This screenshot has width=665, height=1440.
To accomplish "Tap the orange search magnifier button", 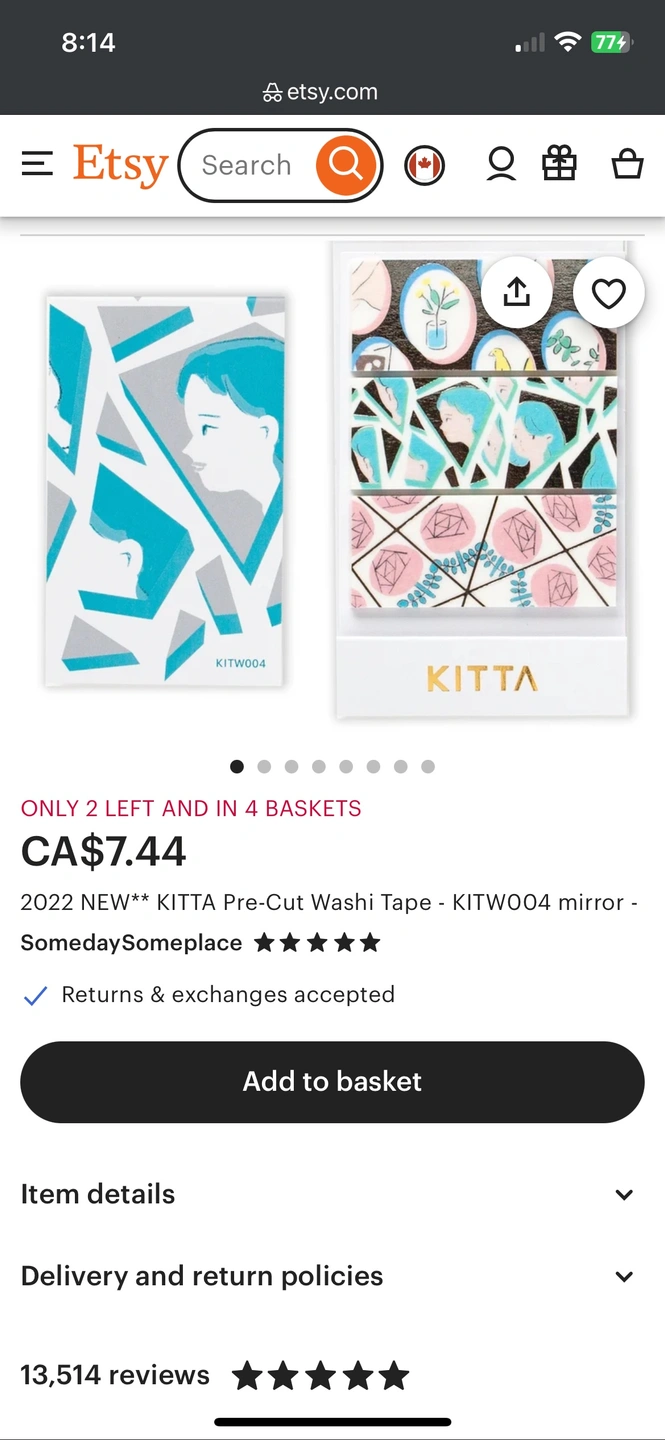I will click(346, 165).
